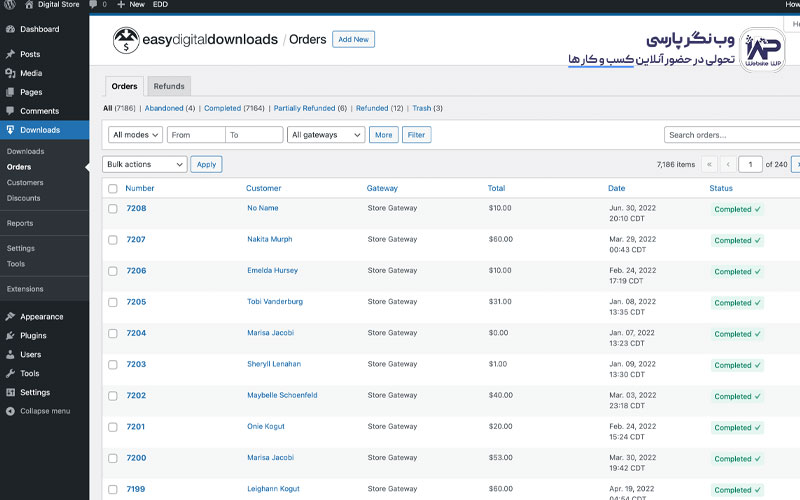Open the comments bubble icon in admin bar

(93, 4)
